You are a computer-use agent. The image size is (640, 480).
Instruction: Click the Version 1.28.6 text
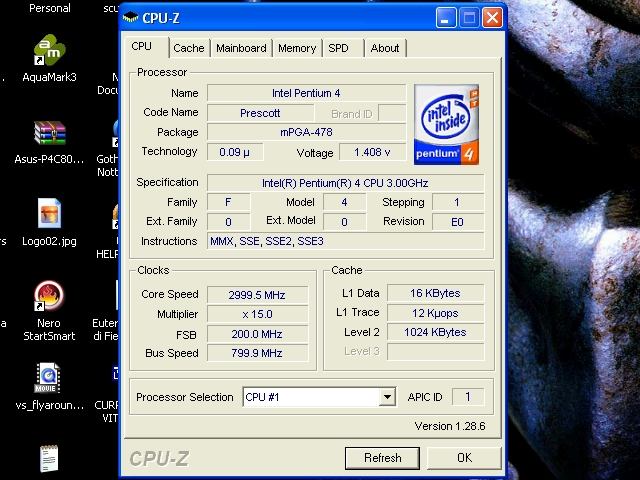450,426
